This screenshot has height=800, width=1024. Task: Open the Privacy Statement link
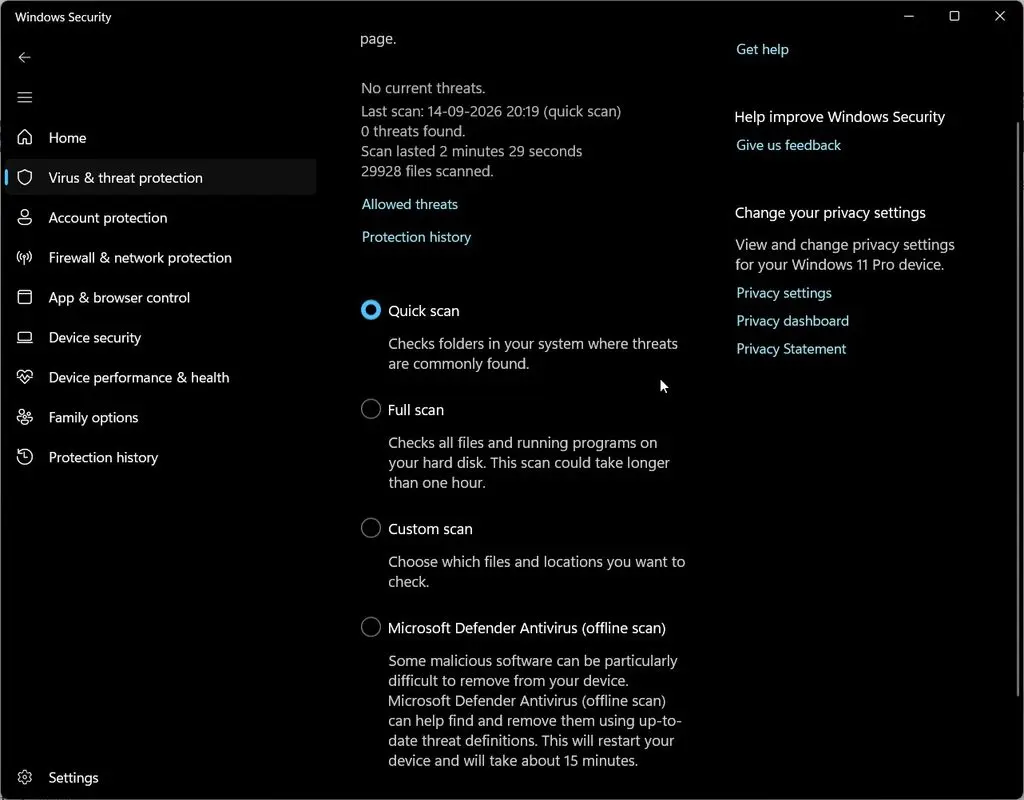791,349
